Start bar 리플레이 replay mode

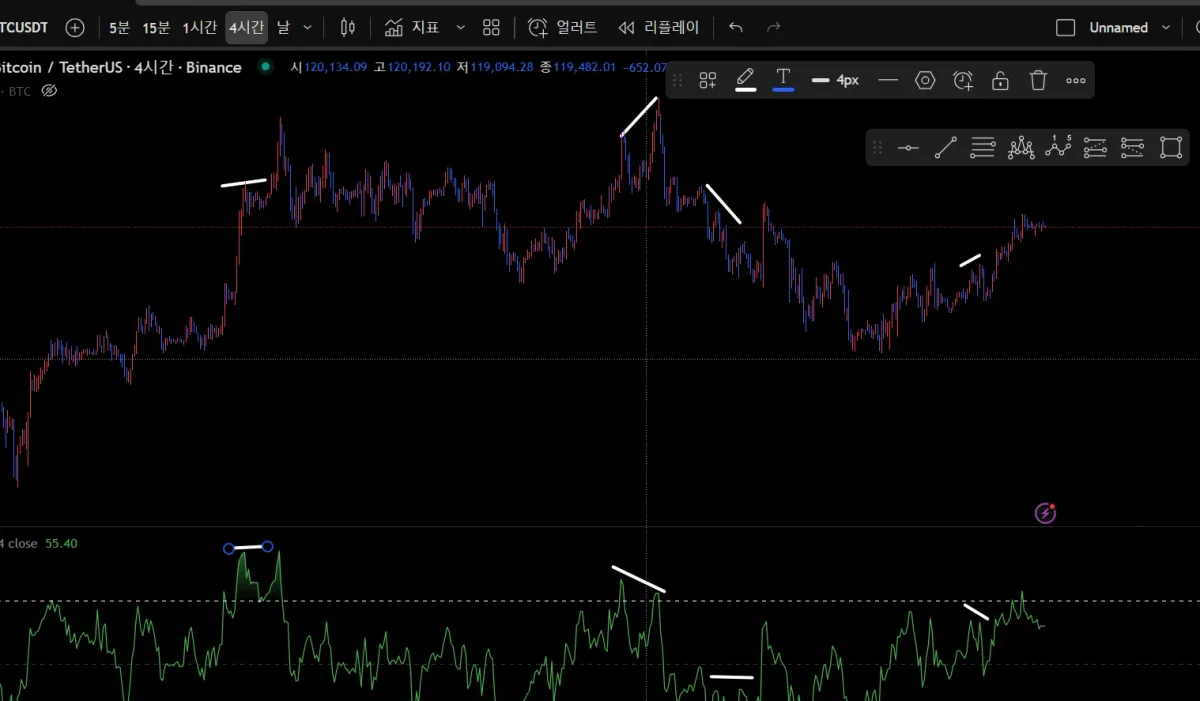point(659,28)
